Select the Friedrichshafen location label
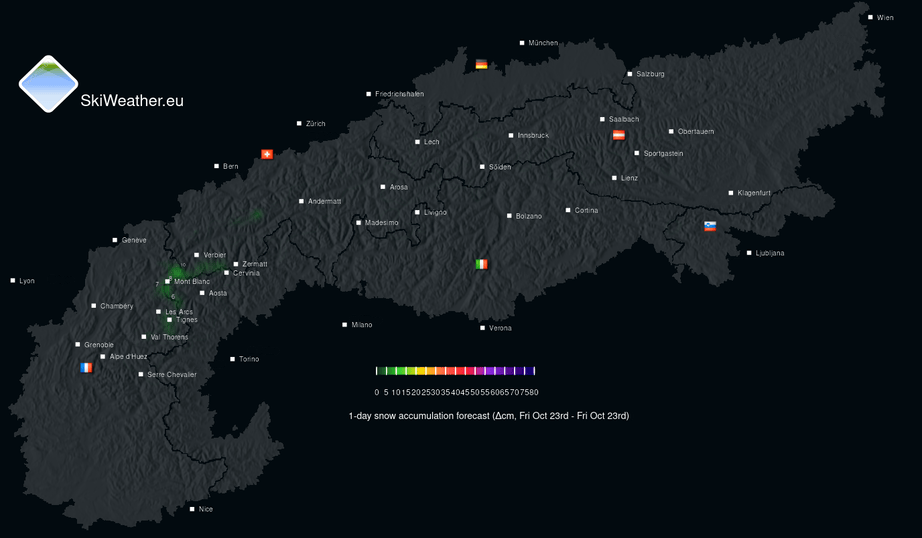 (x=399, y=94)
